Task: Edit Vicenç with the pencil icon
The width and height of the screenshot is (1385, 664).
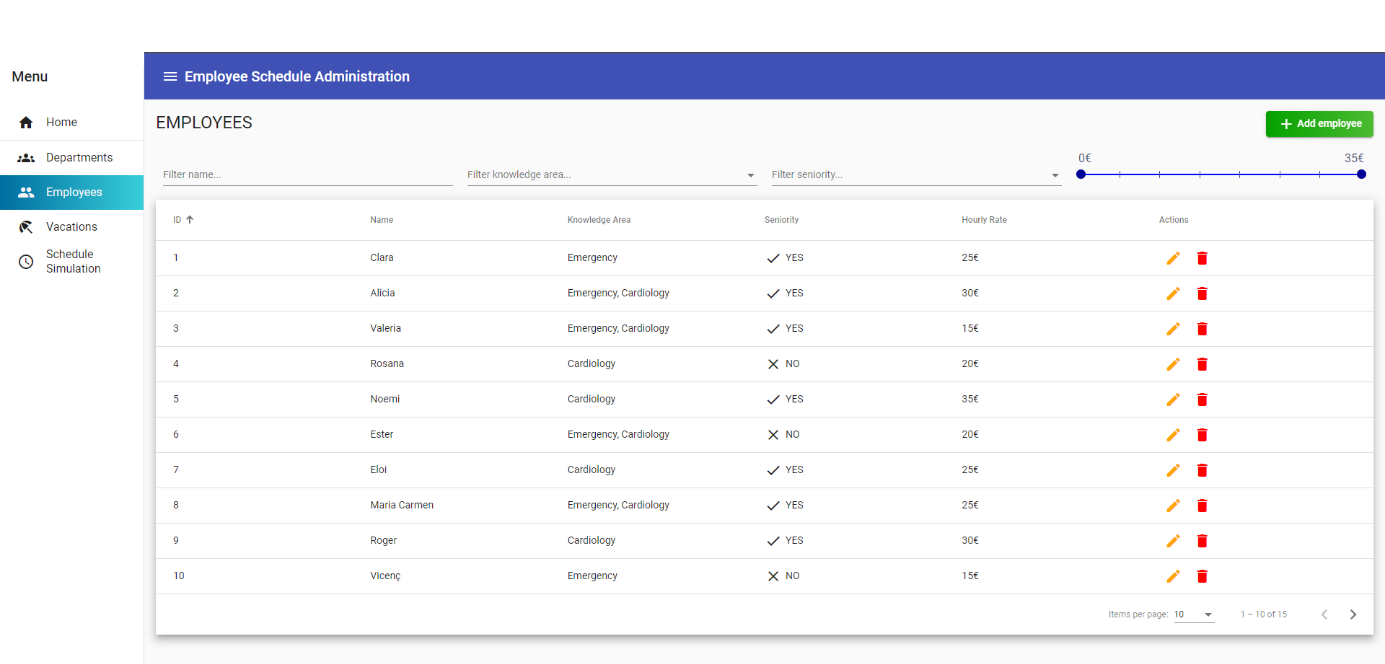Action: pyautogui.click(x=1173, y=576)
